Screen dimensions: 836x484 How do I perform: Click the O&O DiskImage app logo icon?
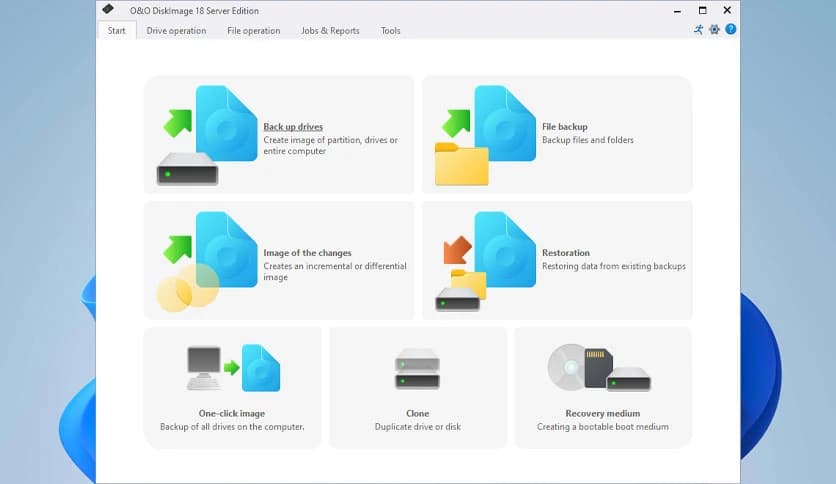pos(108,9)
